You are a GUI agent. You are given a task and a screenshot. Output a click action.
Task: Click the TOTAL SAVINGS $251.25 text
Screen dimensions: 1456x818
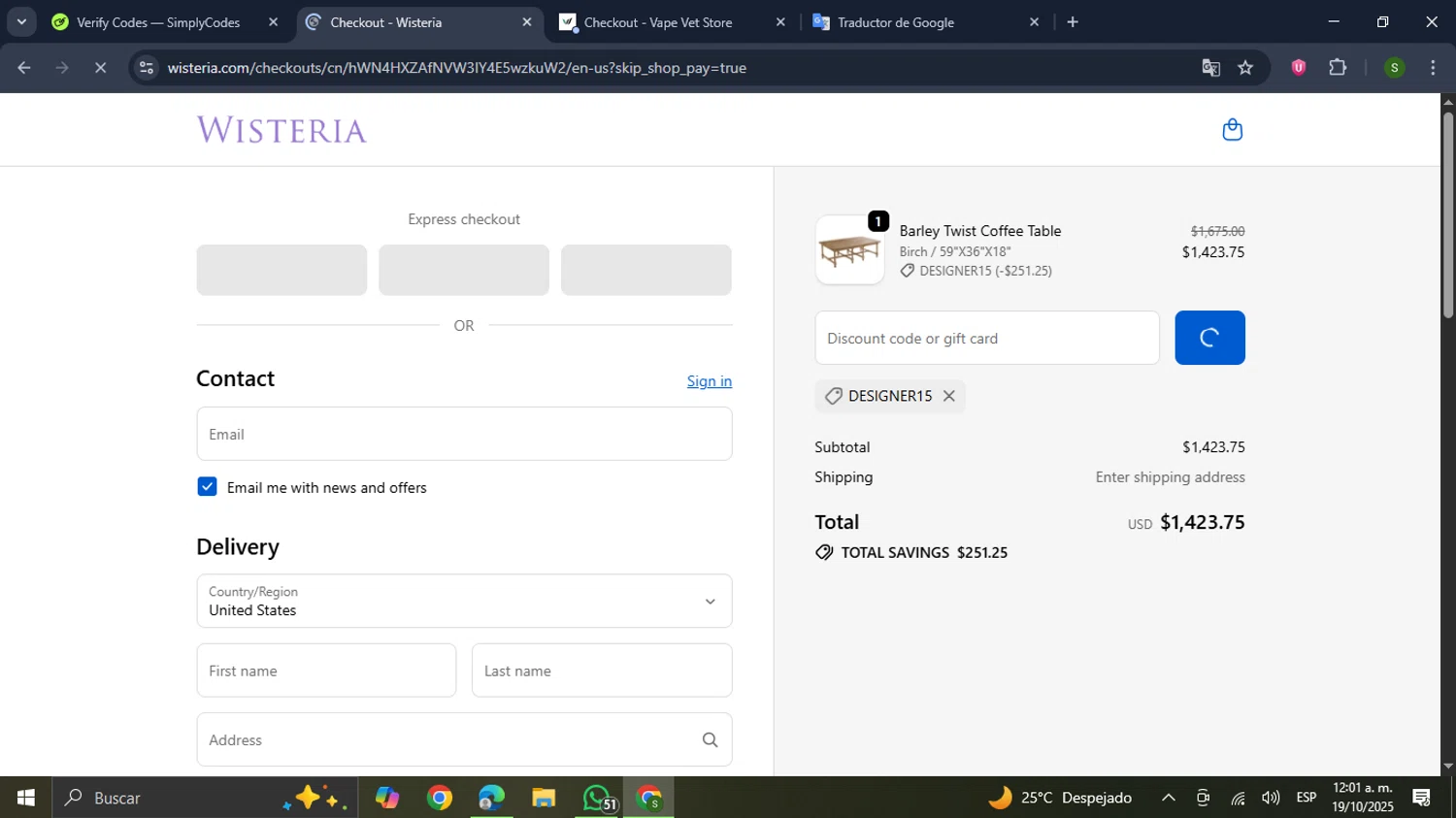924,552
